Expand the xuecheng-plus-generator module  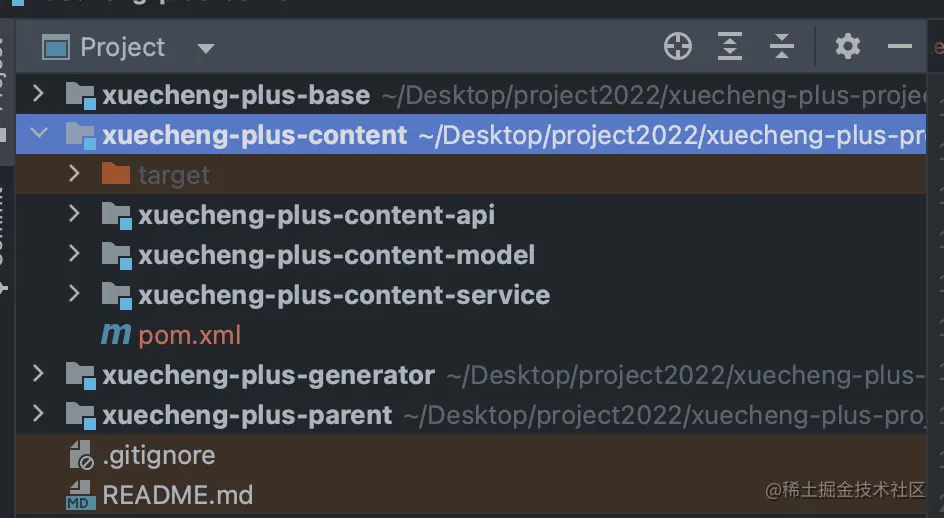click(38, 375)
